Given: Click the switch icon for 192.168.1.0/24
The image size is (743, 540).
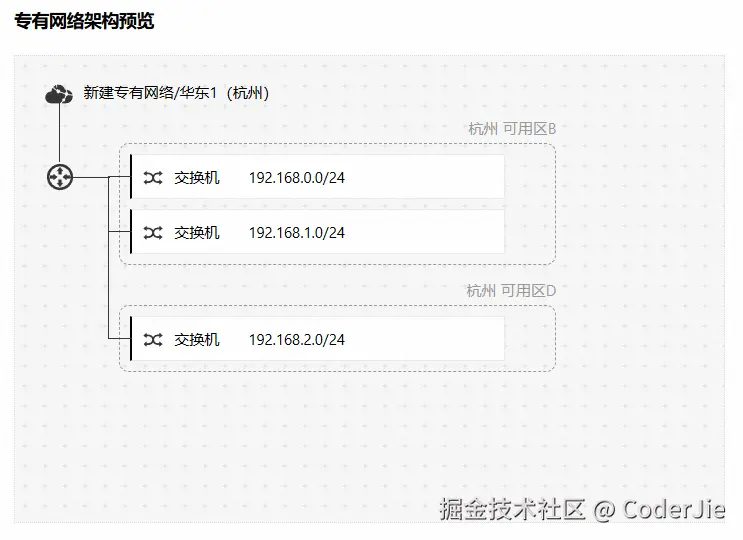Looking at the screenshot, I should click(x=153, y=233).
